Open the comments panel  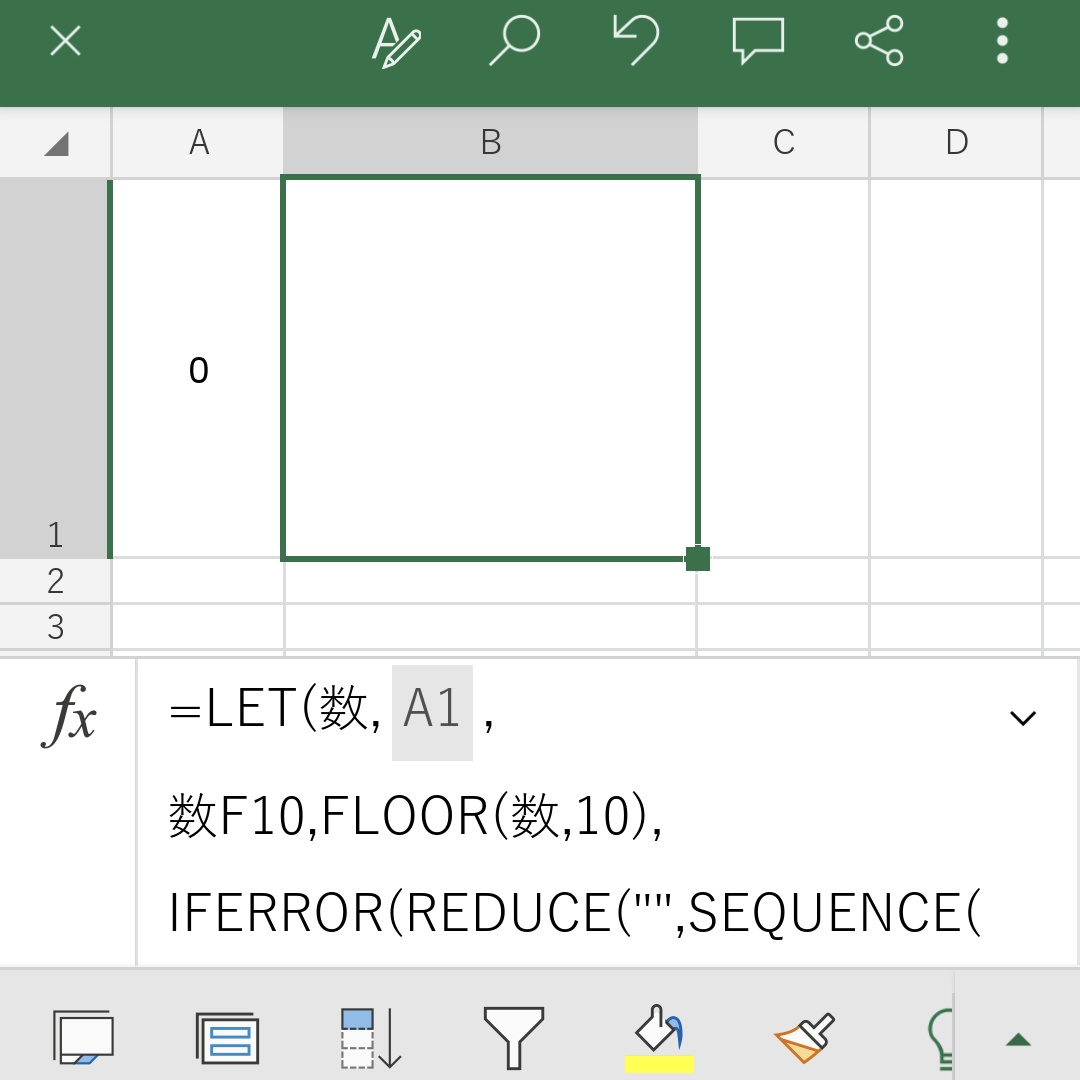[x=758, y=41]
